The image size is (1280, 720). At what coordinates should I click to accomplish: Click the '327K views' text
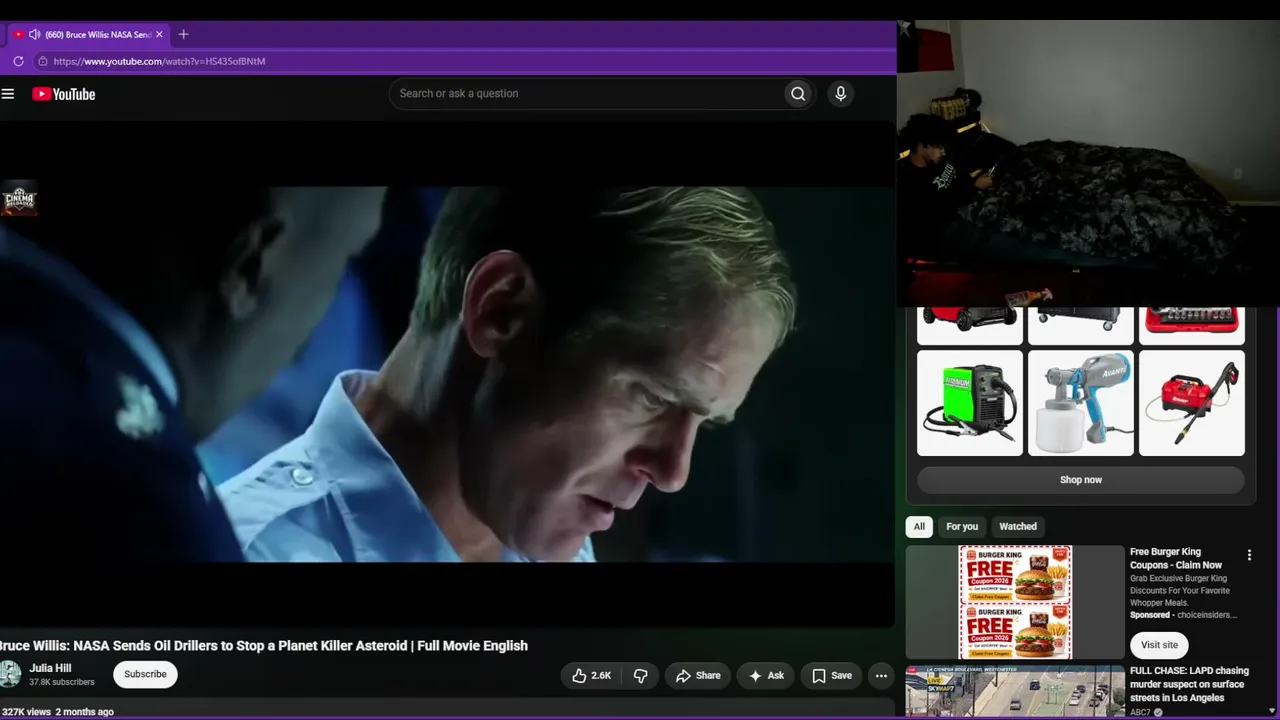26,712
